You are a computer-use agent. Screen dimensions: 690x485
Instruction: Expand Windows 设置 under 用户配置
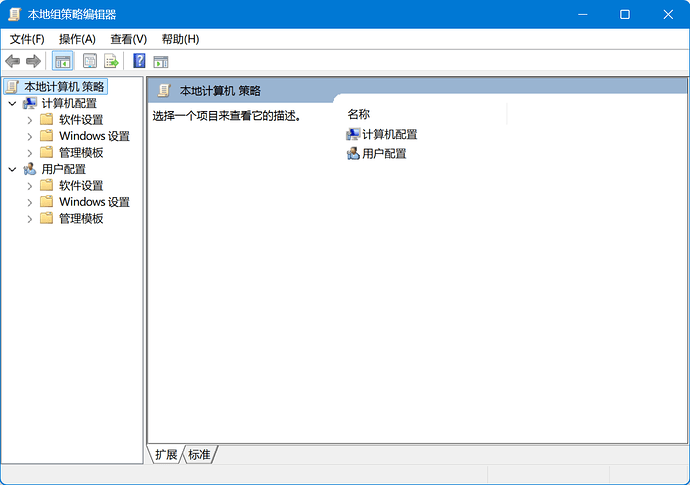(29, 202)
